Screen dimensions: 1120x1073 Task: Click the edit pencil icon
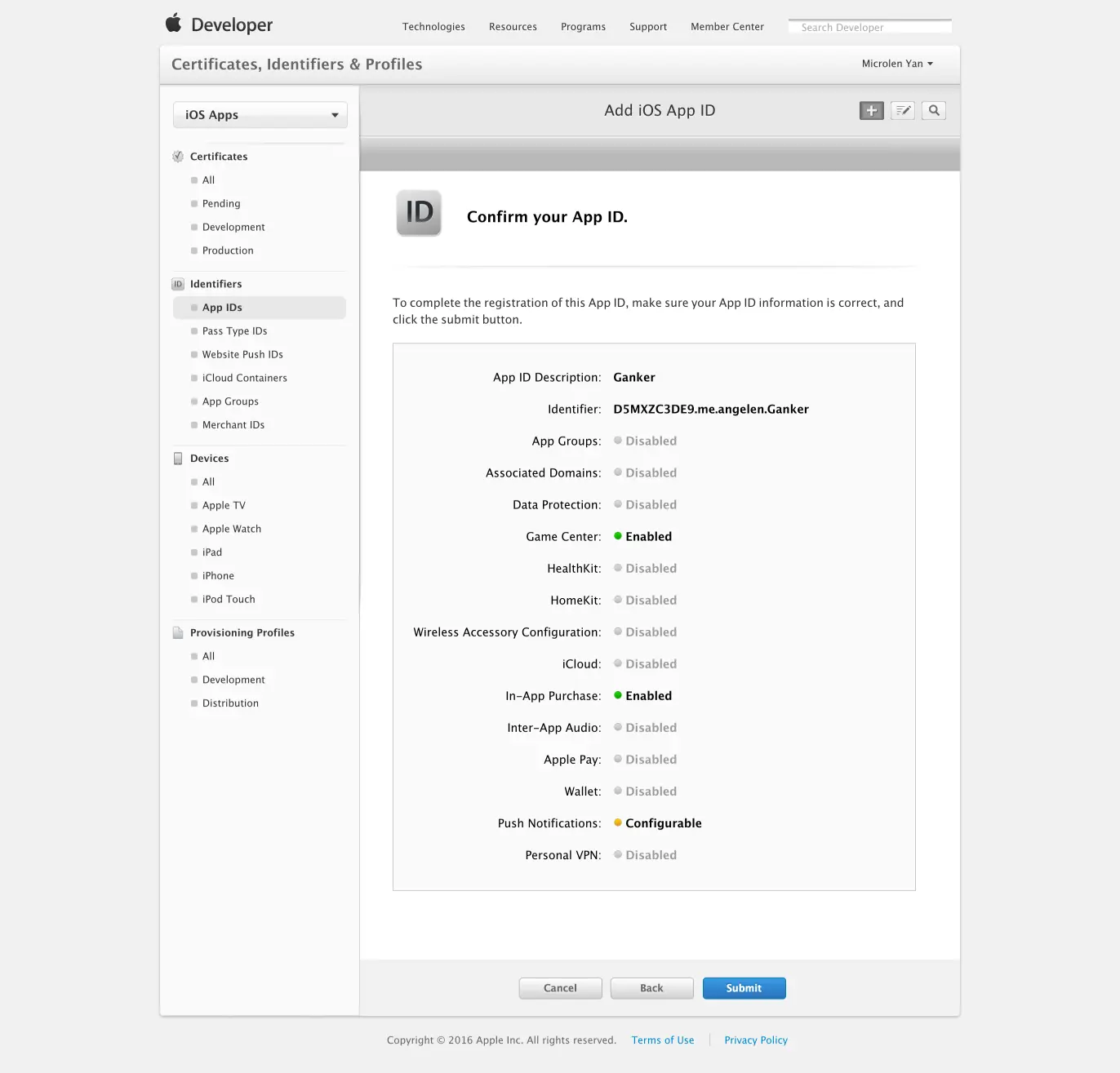pos(903,110)
